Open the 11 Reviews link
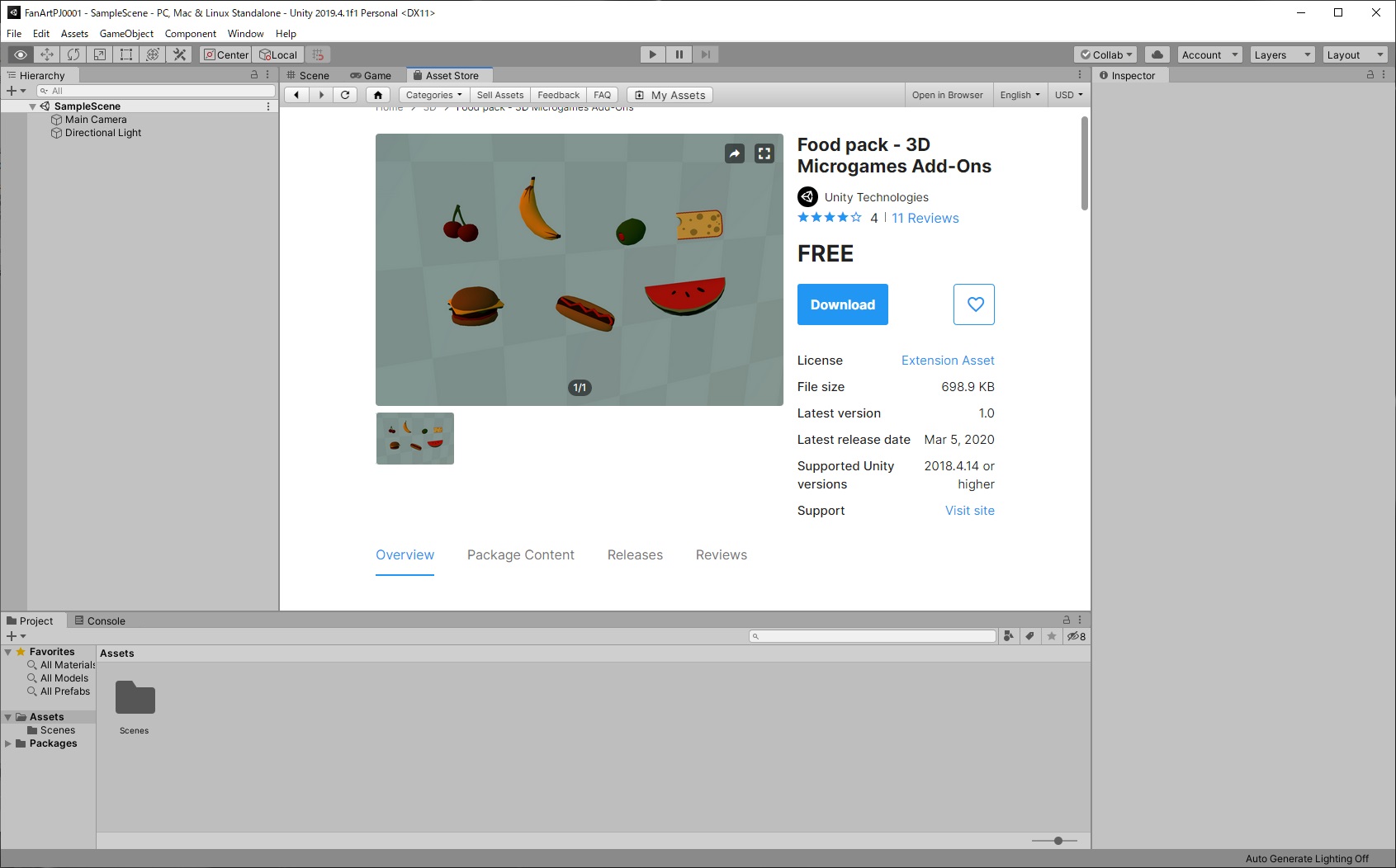1396x868 pixels. pos(925,219)
